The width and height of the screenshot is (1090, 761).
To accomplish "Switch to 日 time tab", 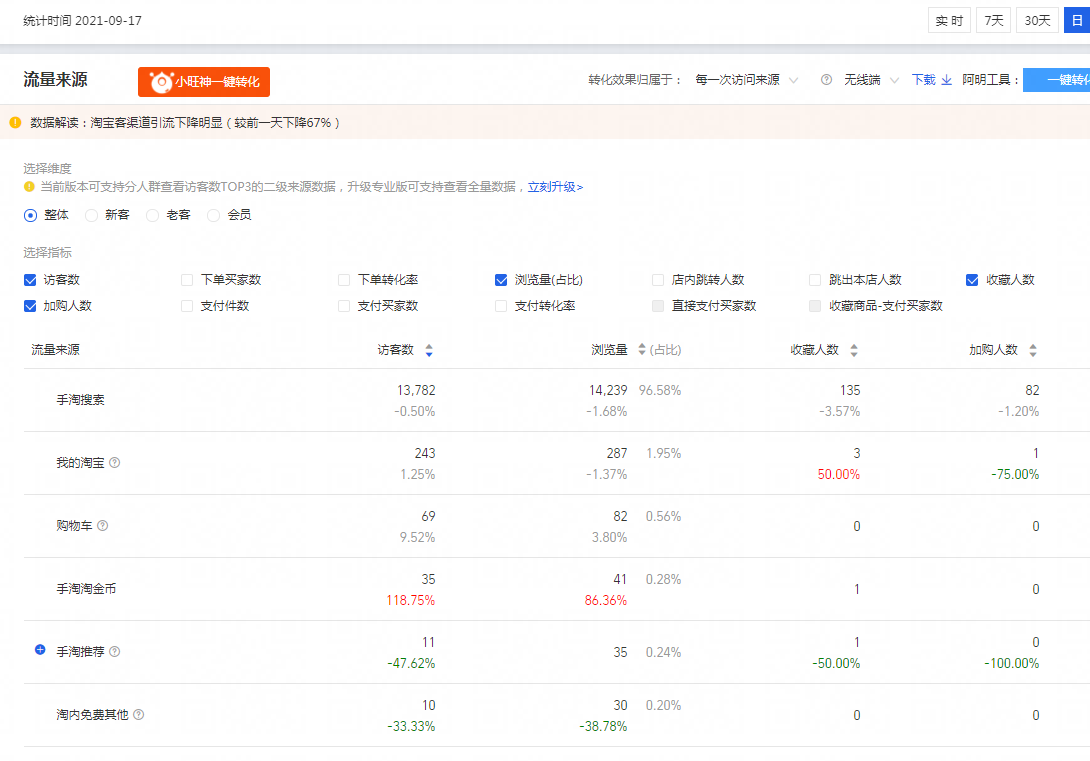I will pos(1077,21).
